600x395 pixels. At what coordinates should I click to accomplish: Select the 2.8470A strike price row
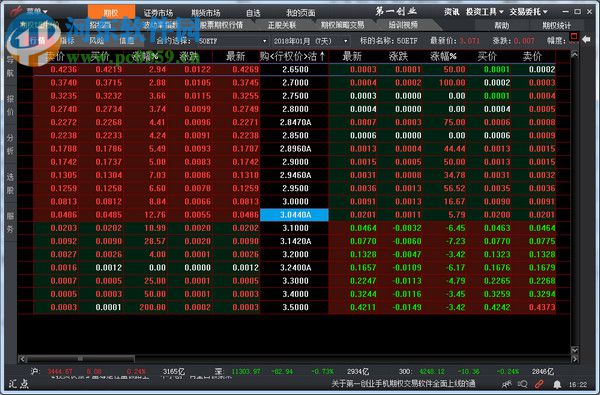pyautogui.click(x=295, y=122)
